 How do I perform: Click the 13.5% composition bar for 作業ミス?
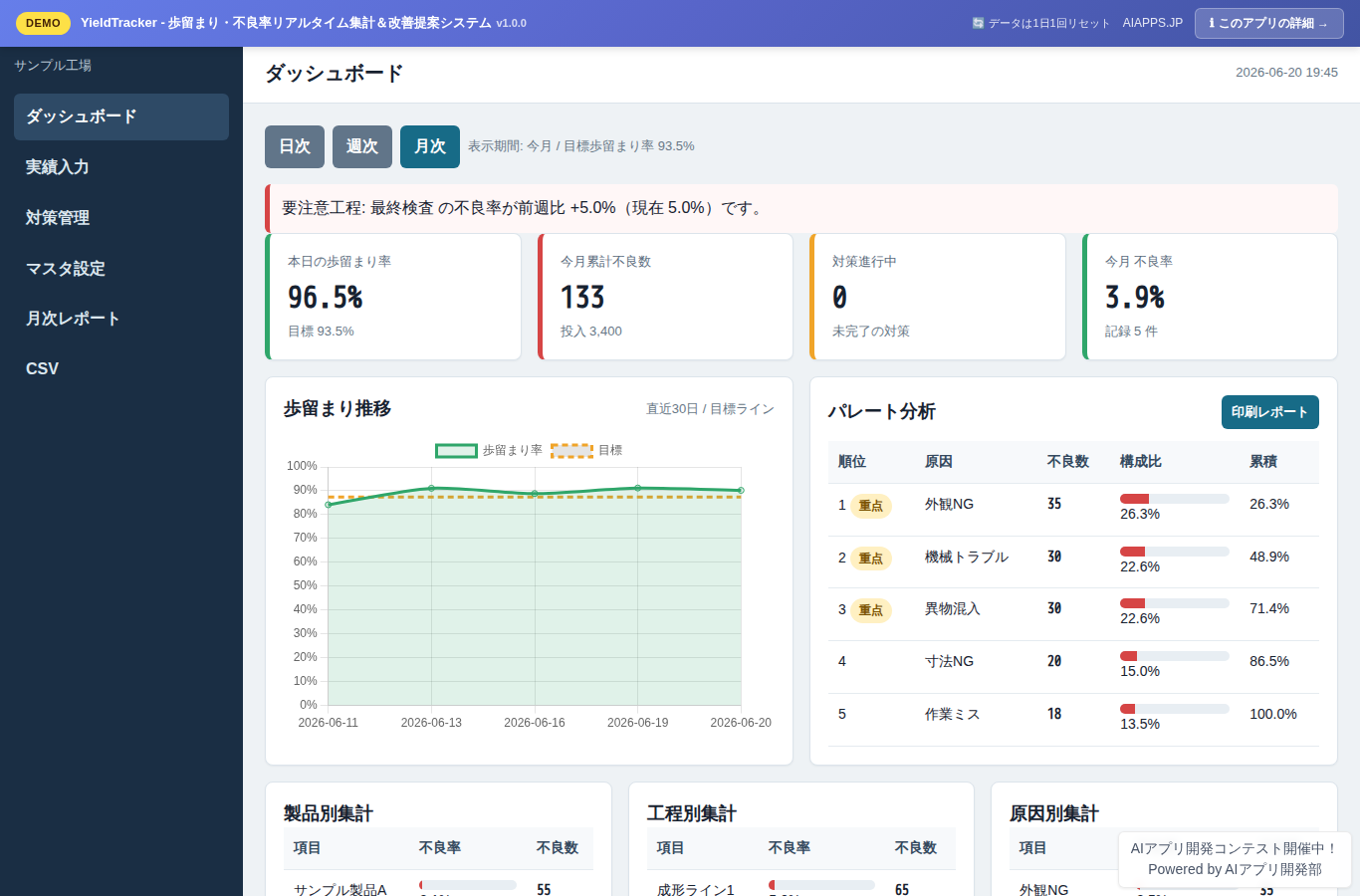tap(1175, 709)
